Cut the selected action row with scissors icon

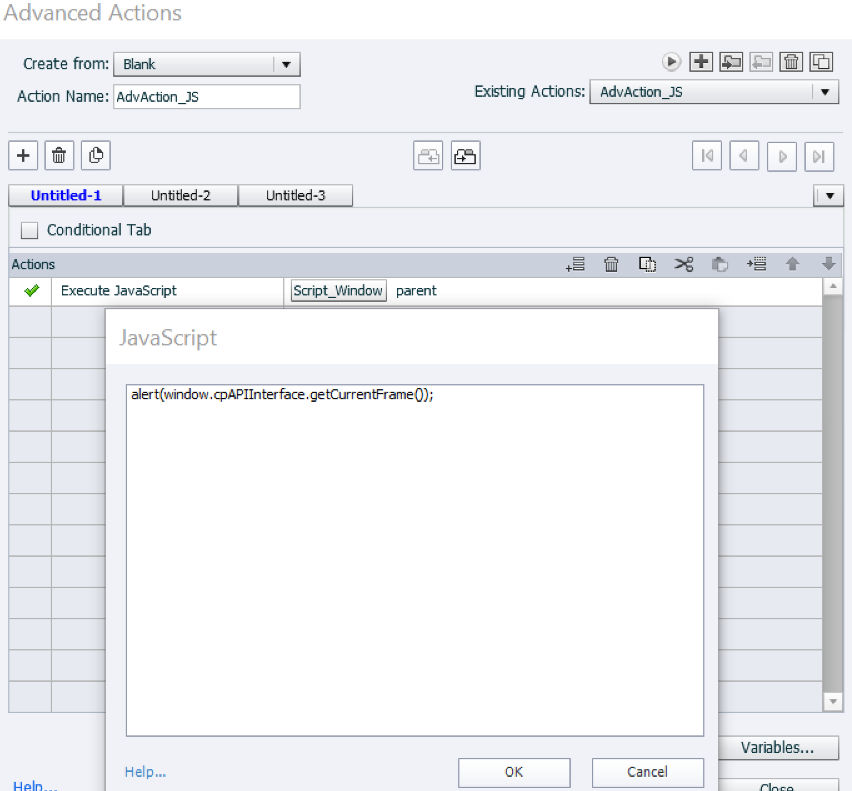click(684, 265)
